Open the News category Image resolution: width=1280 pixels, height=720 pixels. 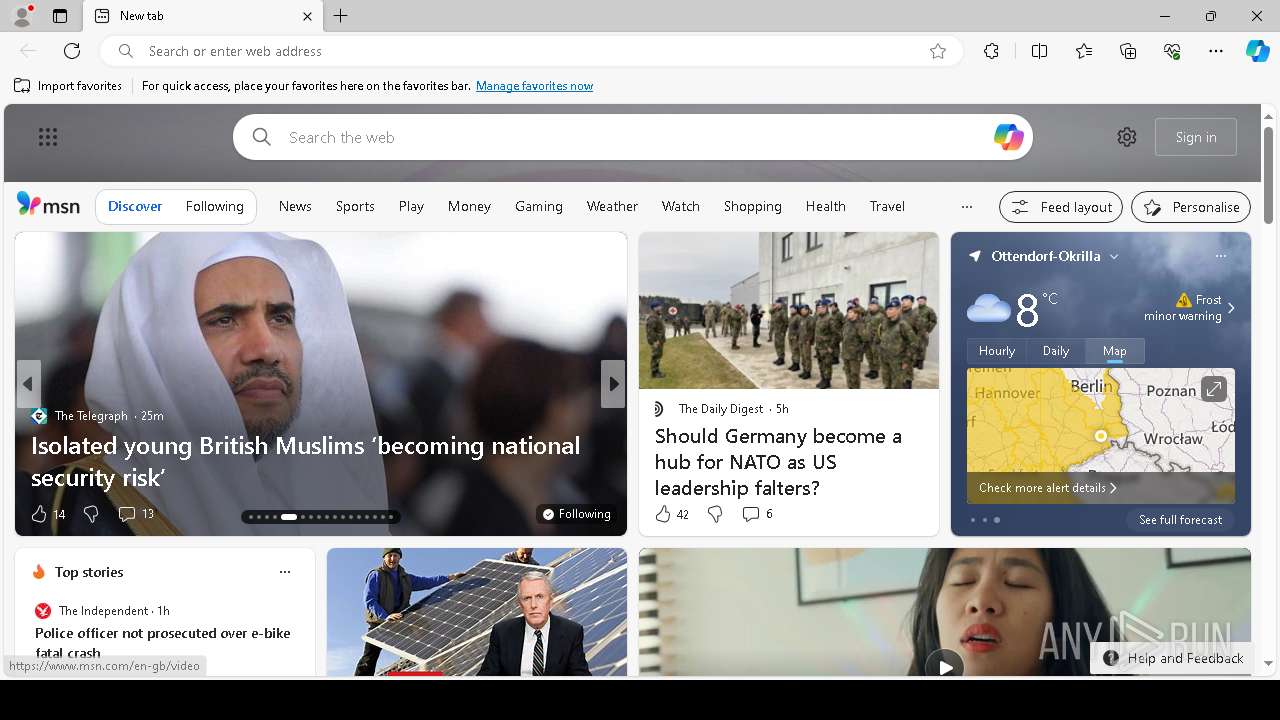(x=295, y=207)
